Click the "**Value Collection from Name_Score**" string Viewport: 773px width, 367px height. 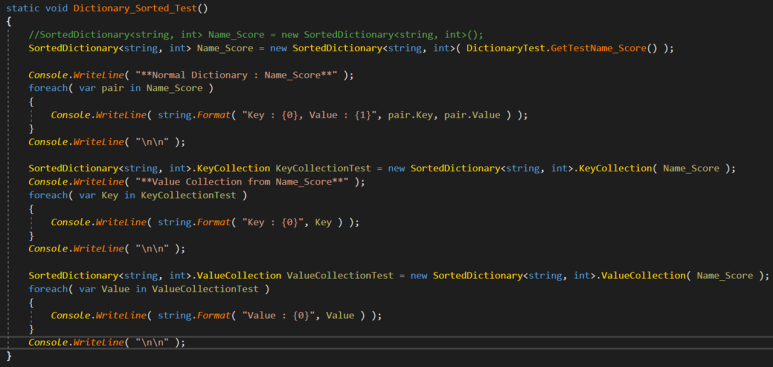(x=242, y=182)
